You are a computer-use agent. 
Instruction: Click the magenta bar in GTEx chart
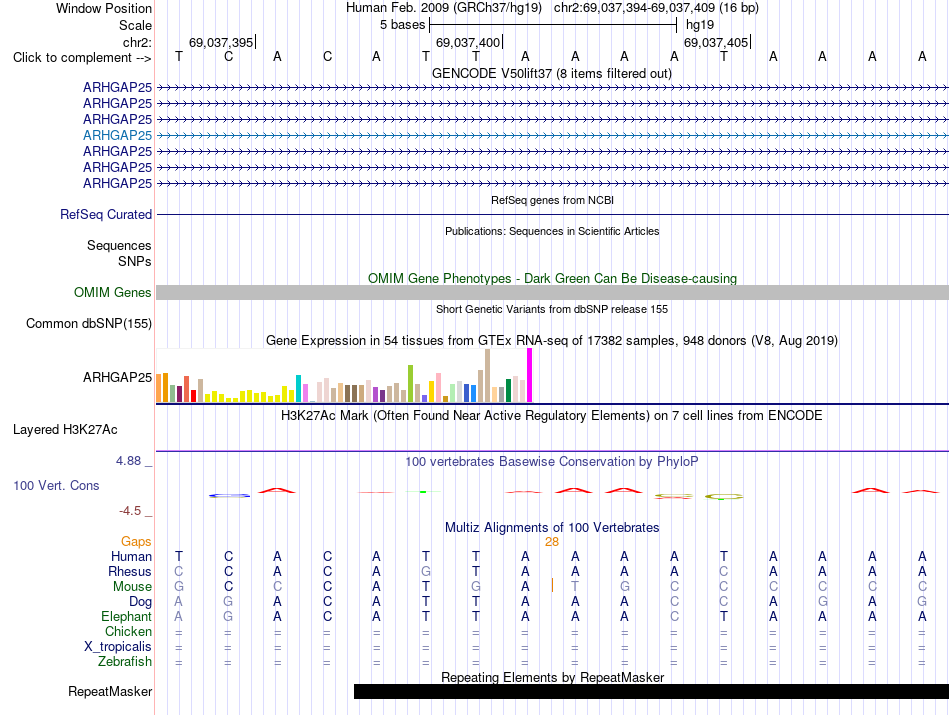[530, 375]
